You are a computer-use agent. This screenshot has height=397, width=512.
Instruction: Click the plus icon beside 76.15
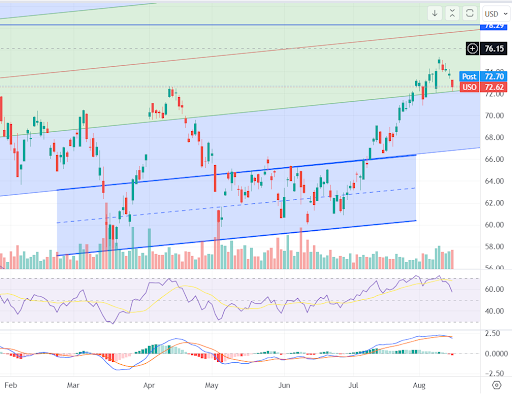tap(472, 49)
